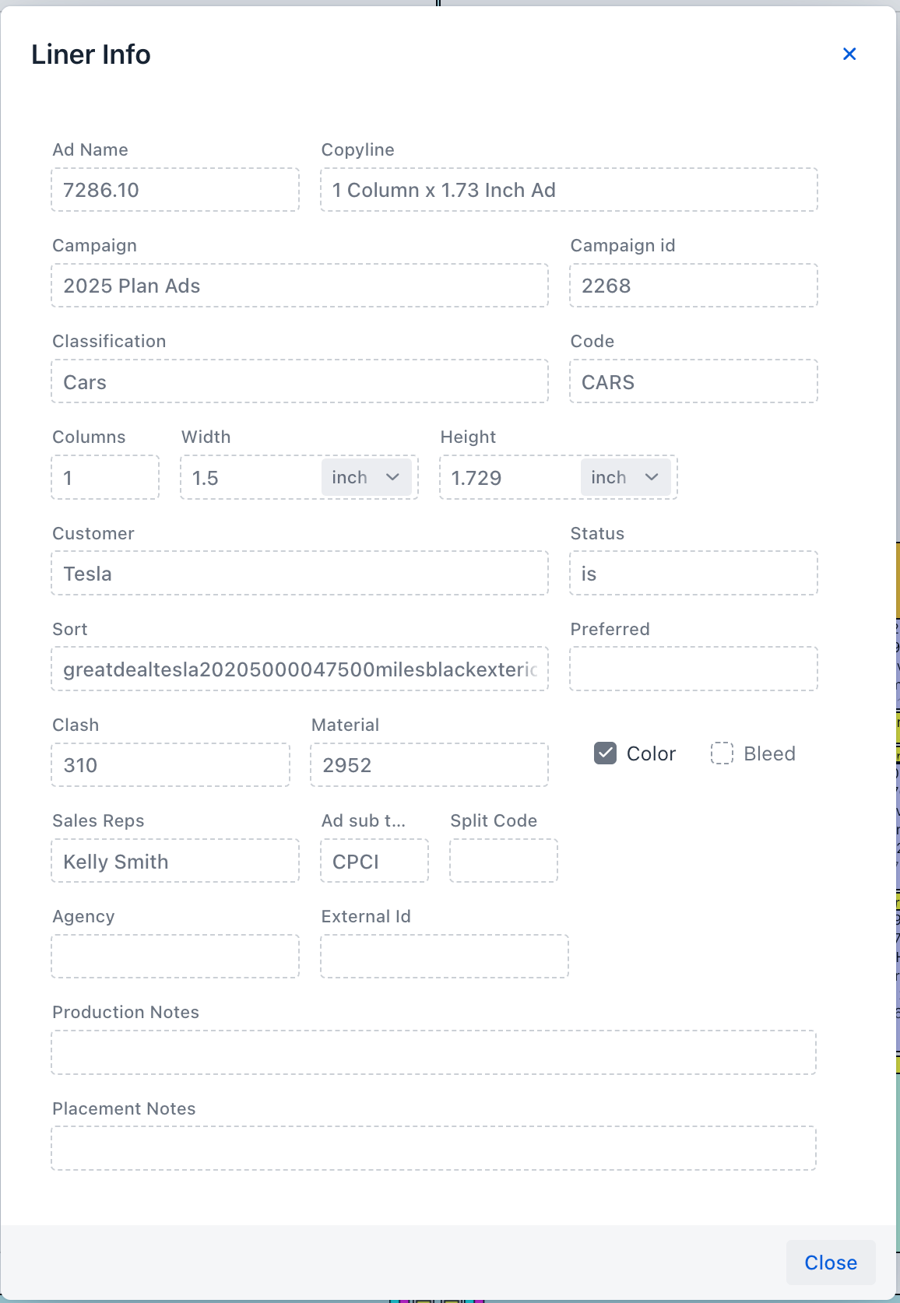Select the External Id field
The width and height of the screenshot is (900, 1303).
[x=444, y=957]
